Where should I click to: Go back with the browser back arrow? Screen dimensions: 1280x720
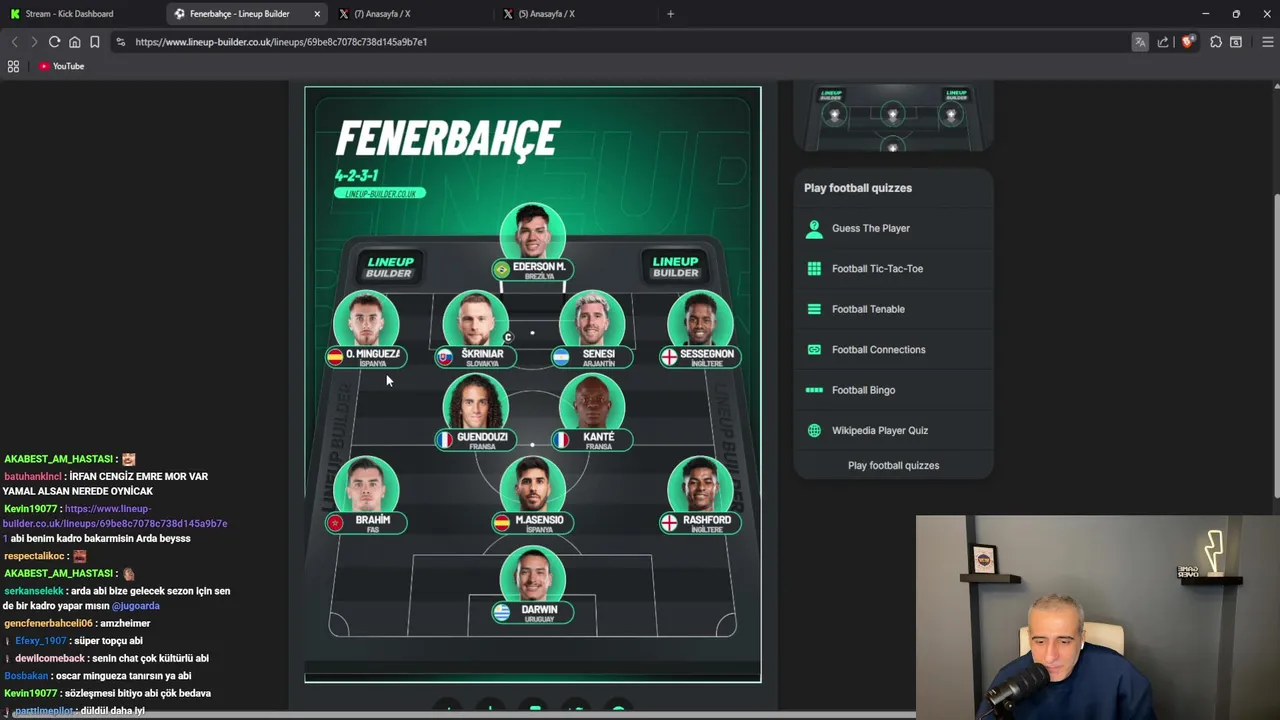click(x=14, y=42)
